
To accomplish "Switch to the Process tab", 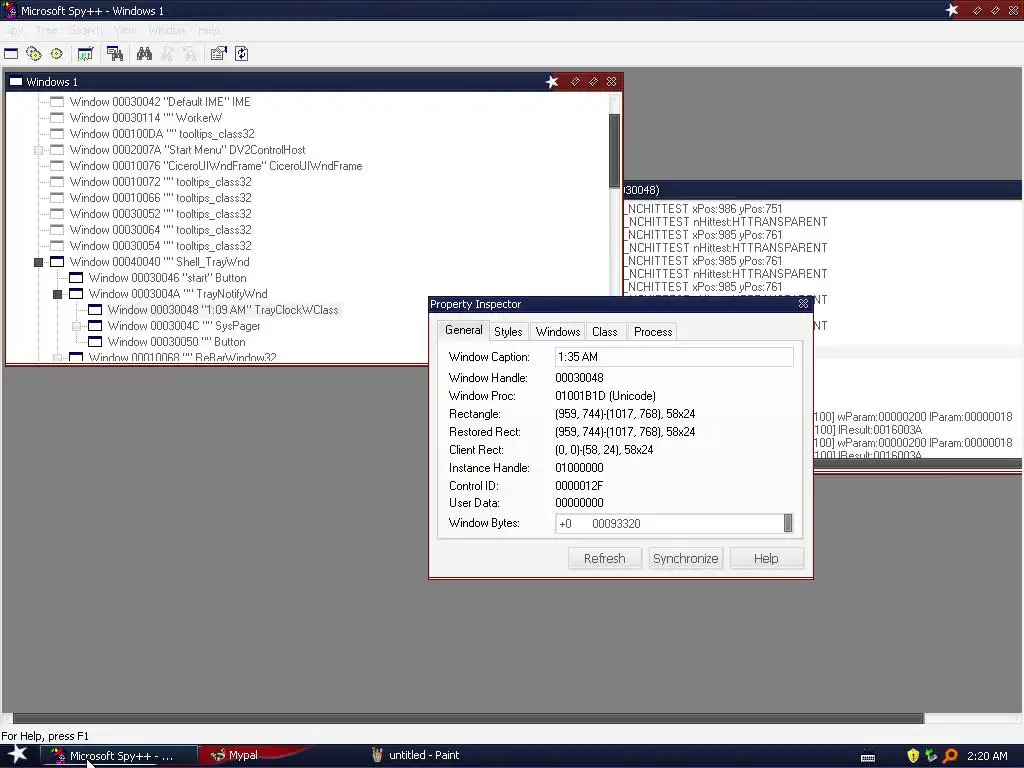I will [x=652, y=332].
